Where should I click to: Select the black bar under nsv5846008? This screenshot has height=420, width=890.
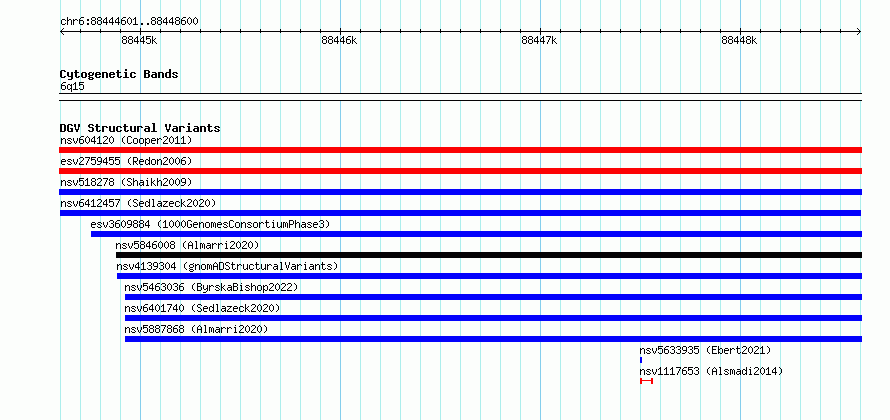(489, 255)
